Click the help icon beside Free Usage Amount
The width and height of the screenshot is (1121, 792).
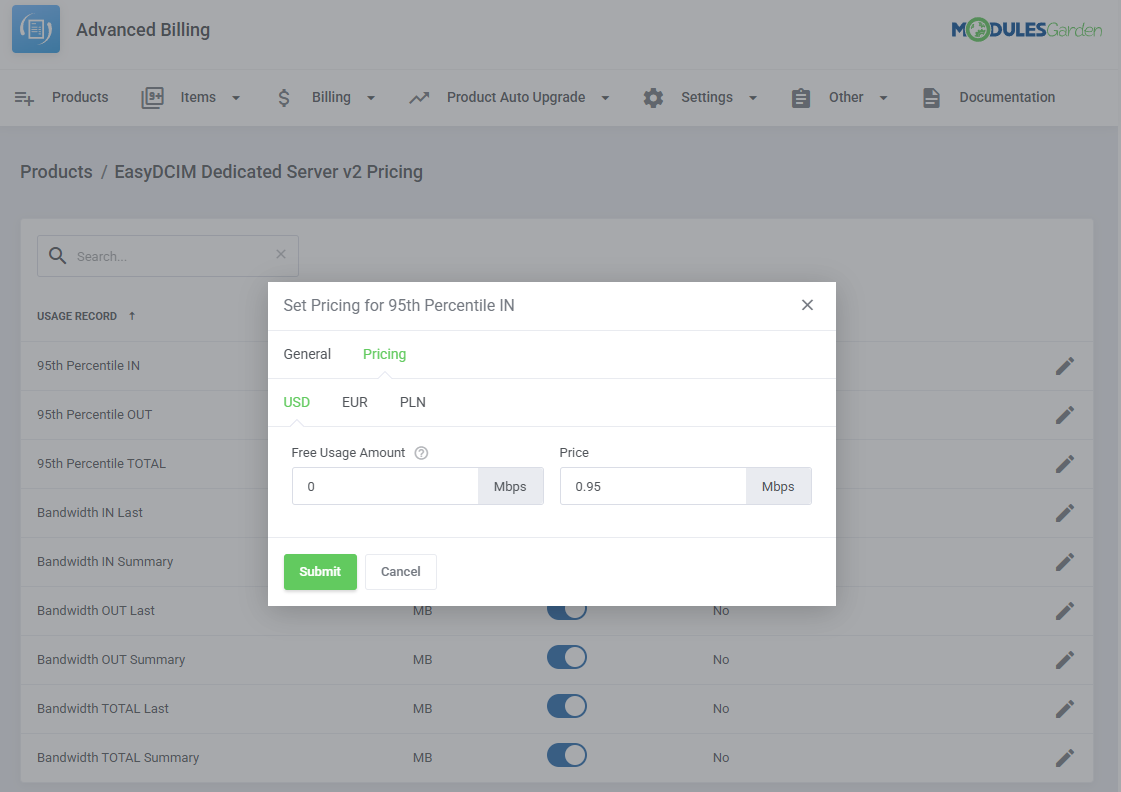(421, 453)
